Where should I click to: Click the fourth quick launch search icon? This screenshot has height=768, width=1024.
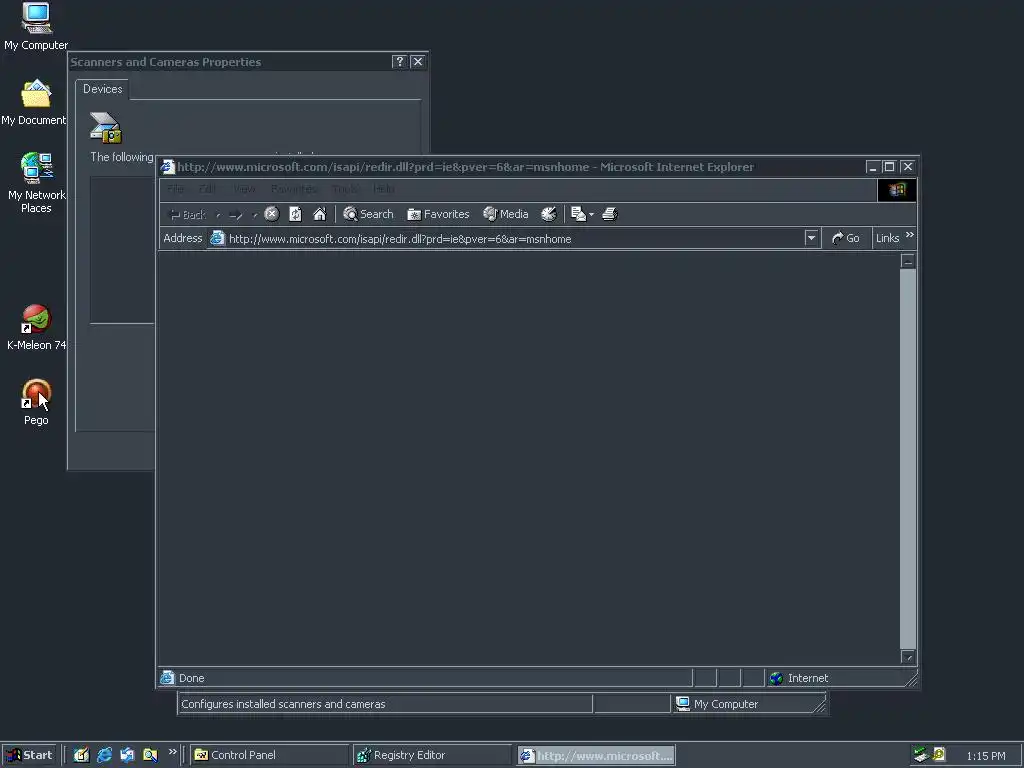(x=150, y=755)
